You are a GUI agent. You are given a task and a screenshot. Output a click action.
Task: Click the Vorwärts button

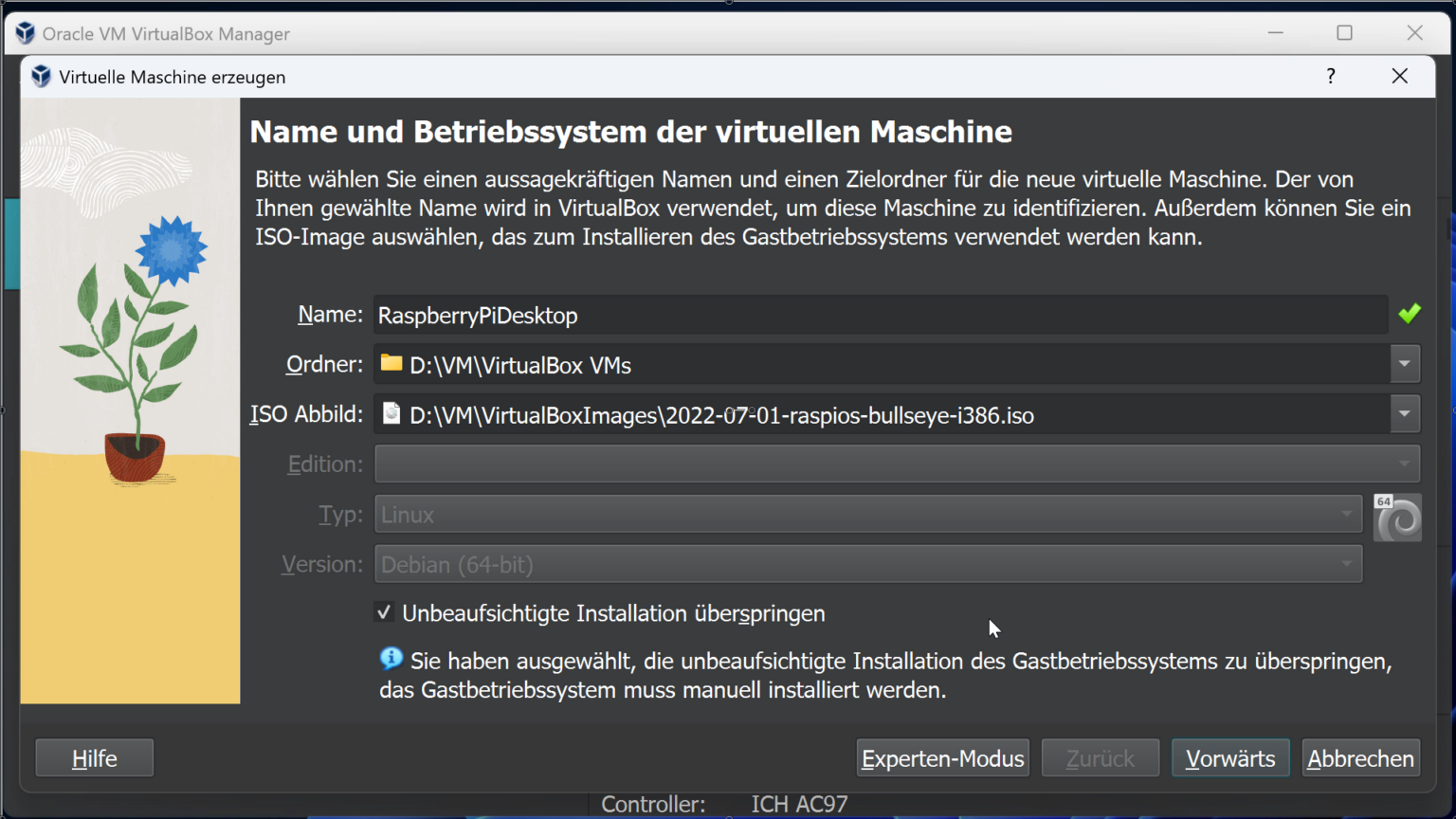pyautogui.click(x=1230, y=758)
